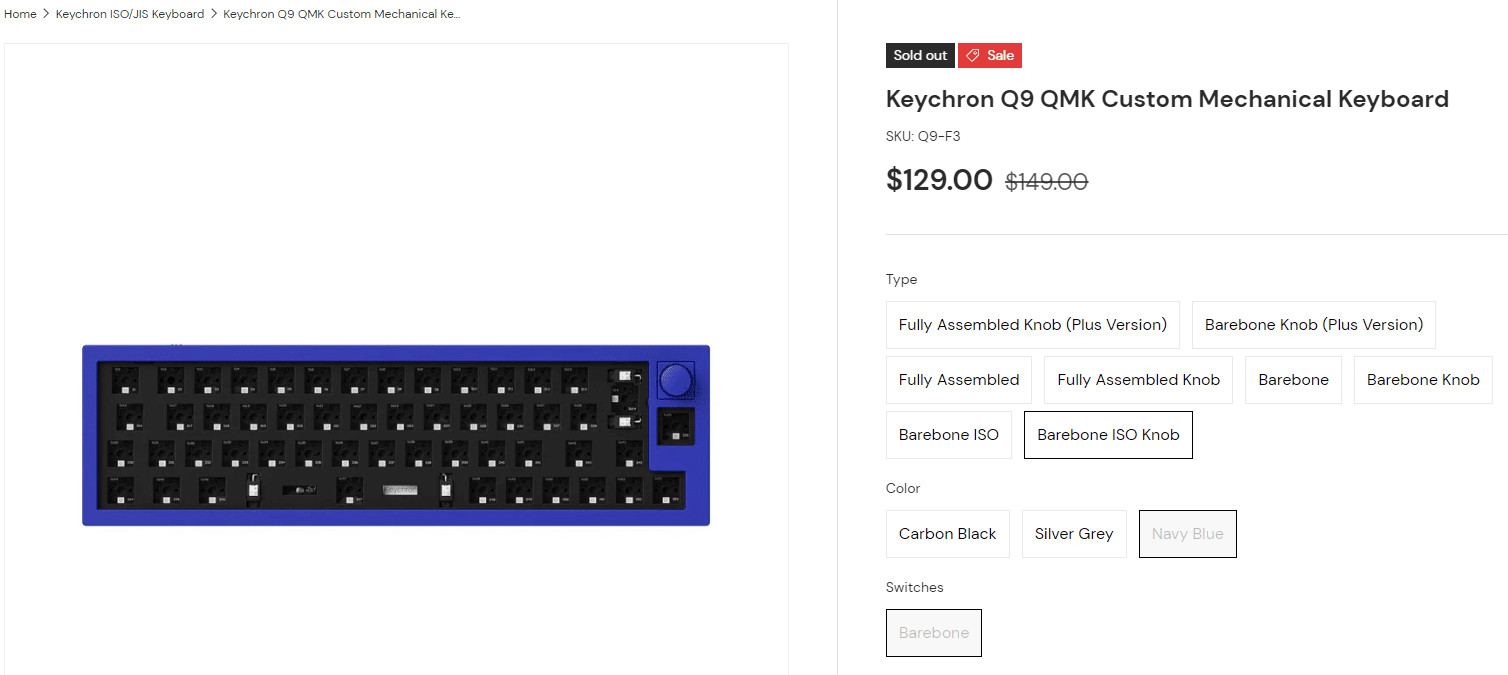
Task: Select the Navy Blue color option
Action: pyautogui.click(x=1188, y=534)
